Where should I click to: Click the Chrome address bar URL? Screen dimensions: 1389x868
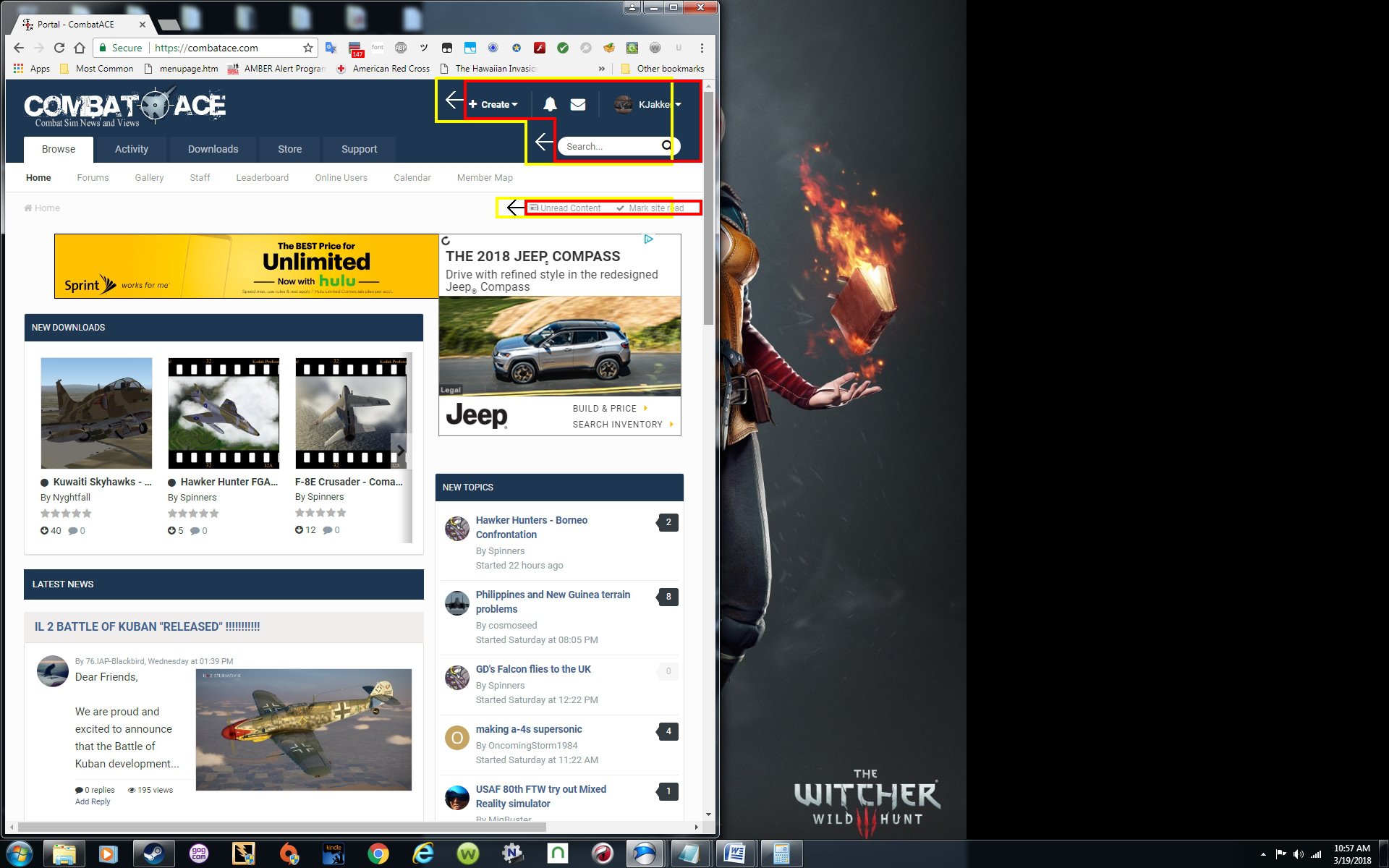point(206,48)
